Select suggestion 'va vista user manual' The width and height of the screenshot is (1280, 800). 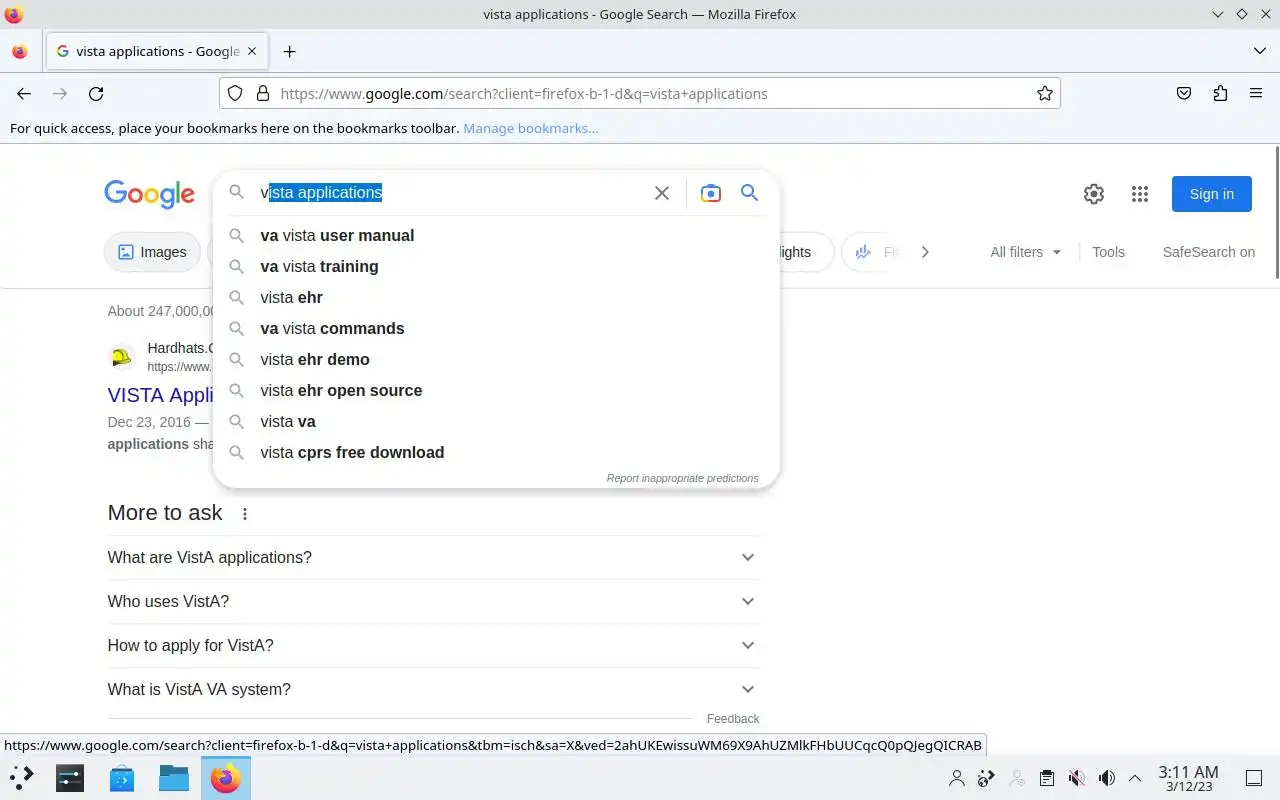point(496,235)
